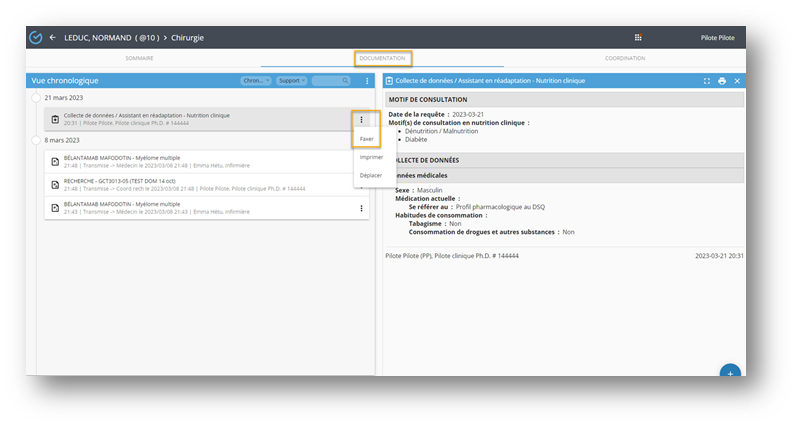The image size is (798, 428).
Task: Switch to the Coordination tab
Action: [x=625, y=59]
